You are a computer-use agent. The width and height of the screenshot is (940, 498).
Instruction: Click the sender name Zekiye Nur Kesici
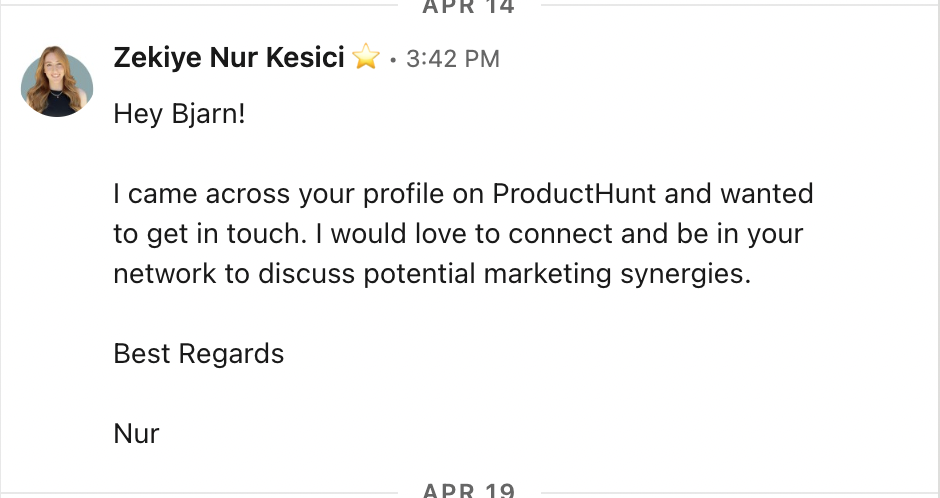coord(229,58)
